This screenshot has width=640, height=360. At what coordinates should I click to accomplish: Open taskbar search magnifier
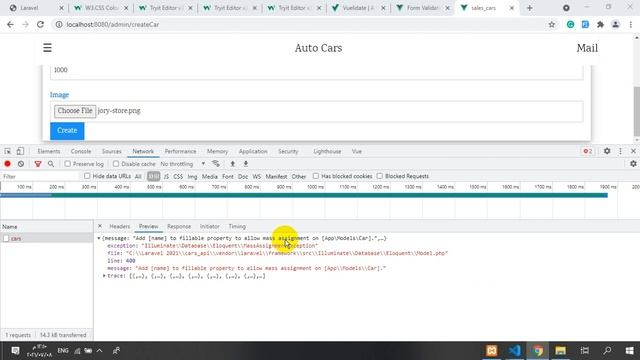(607, 351)
